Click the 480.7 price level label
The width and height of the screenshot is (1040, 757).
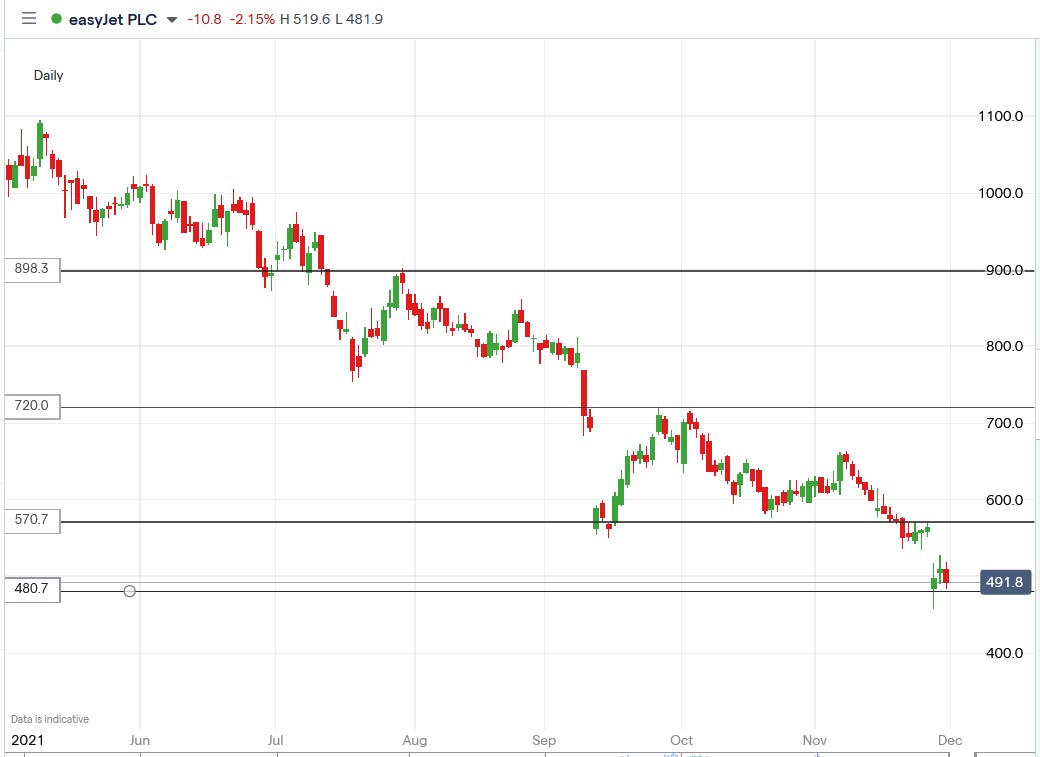pos(31,589)
